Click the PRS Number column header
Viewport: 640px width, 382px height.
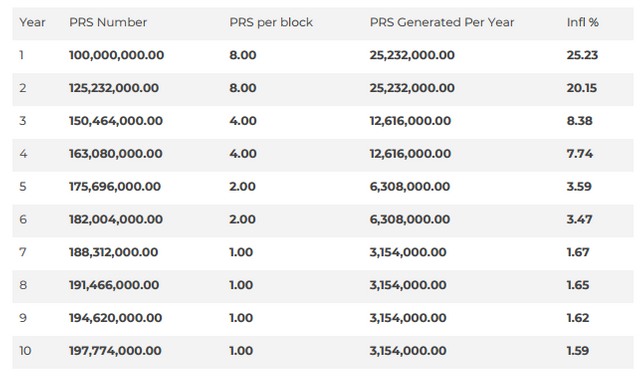108,22
